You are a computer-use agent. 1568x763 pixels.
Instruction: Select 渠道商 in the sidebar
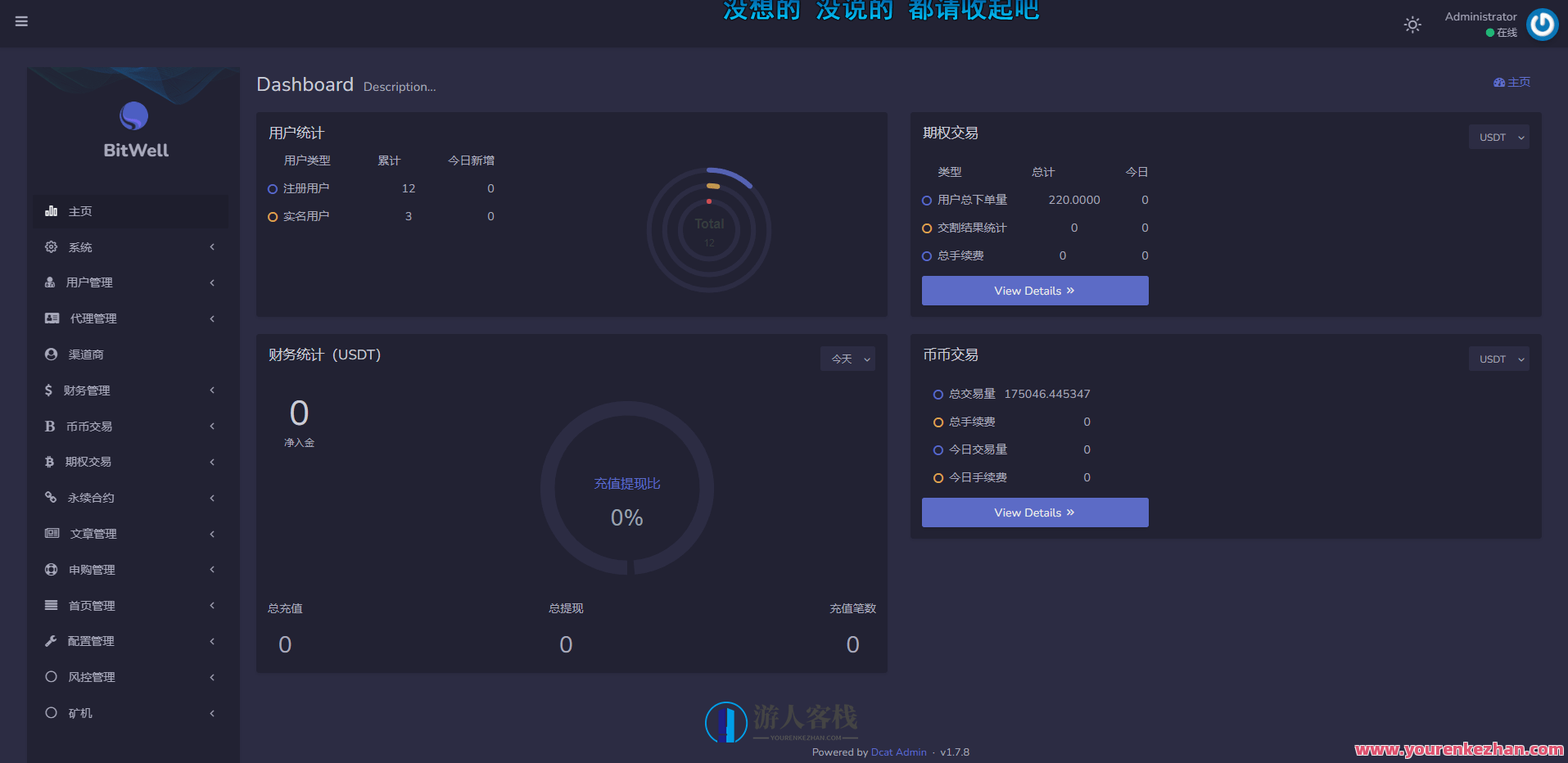(x=86, y=354)
